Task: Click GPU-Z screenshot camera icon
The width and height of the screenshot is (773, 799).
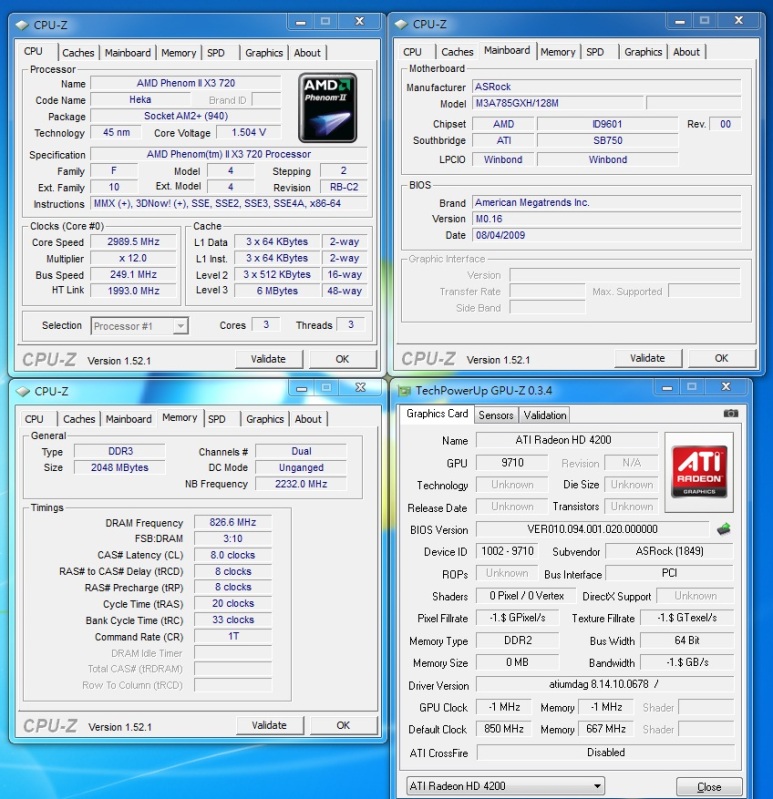Action: [x=731, y=413]
